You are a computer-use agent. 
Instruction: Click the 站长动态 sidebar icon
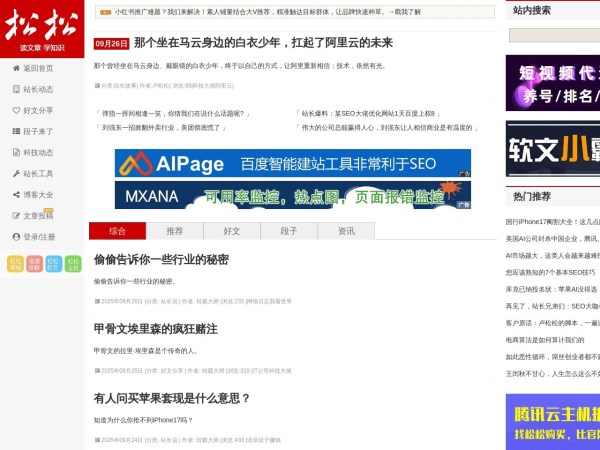[x=16, y=89]
